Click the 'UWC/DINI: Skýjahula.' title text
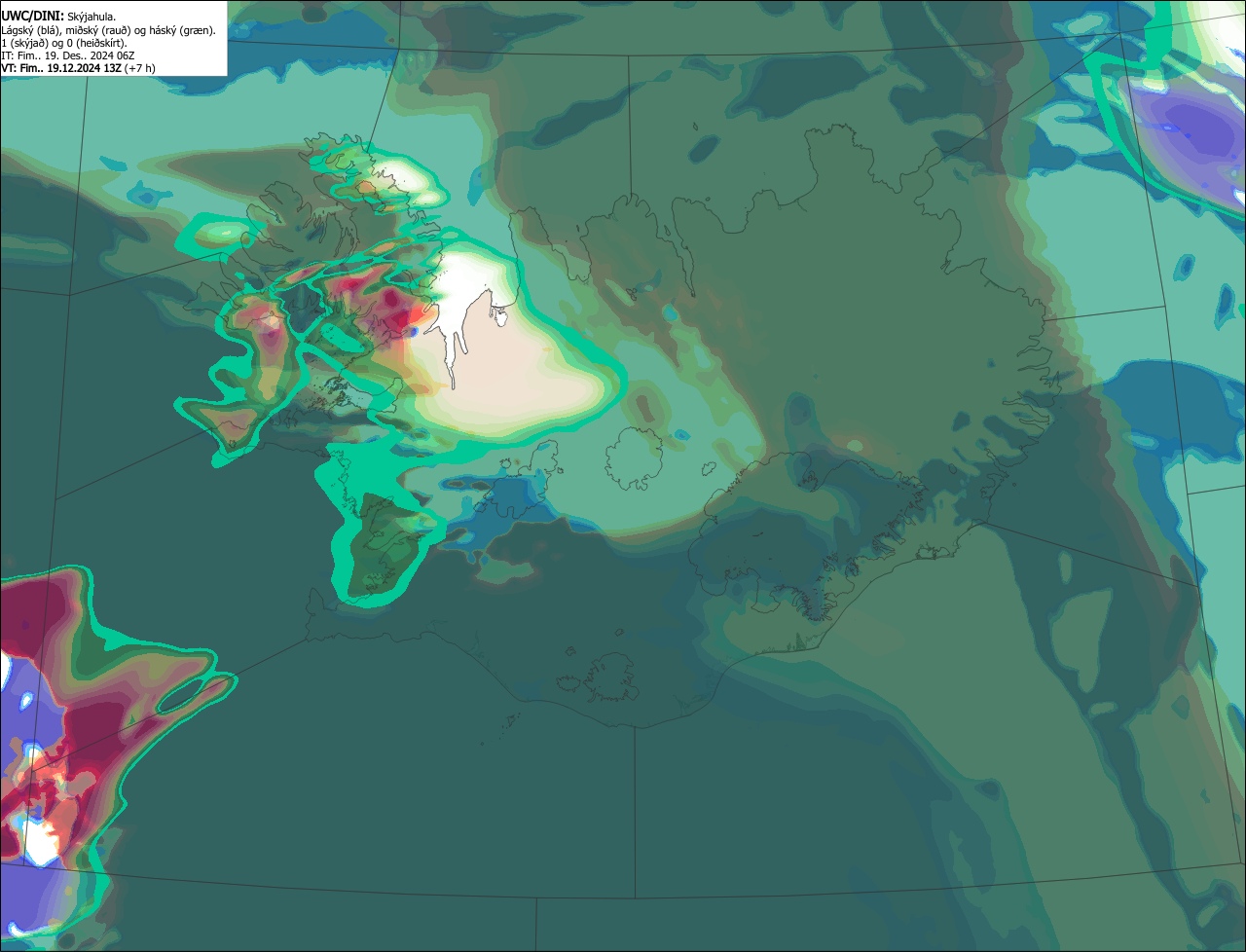The width and height of the screenshot is (1246, 952). (58, 17)
